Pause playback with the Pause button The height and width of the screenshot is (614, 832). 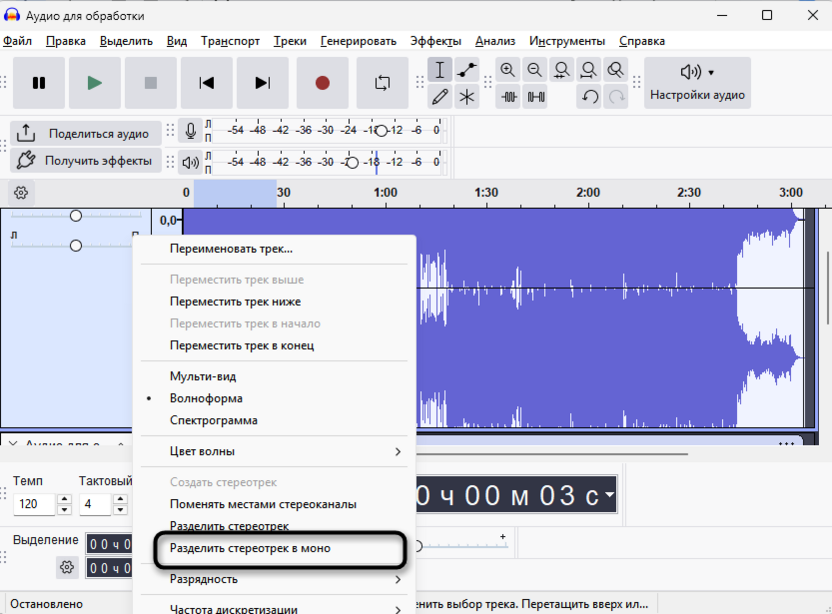[39, 83]
